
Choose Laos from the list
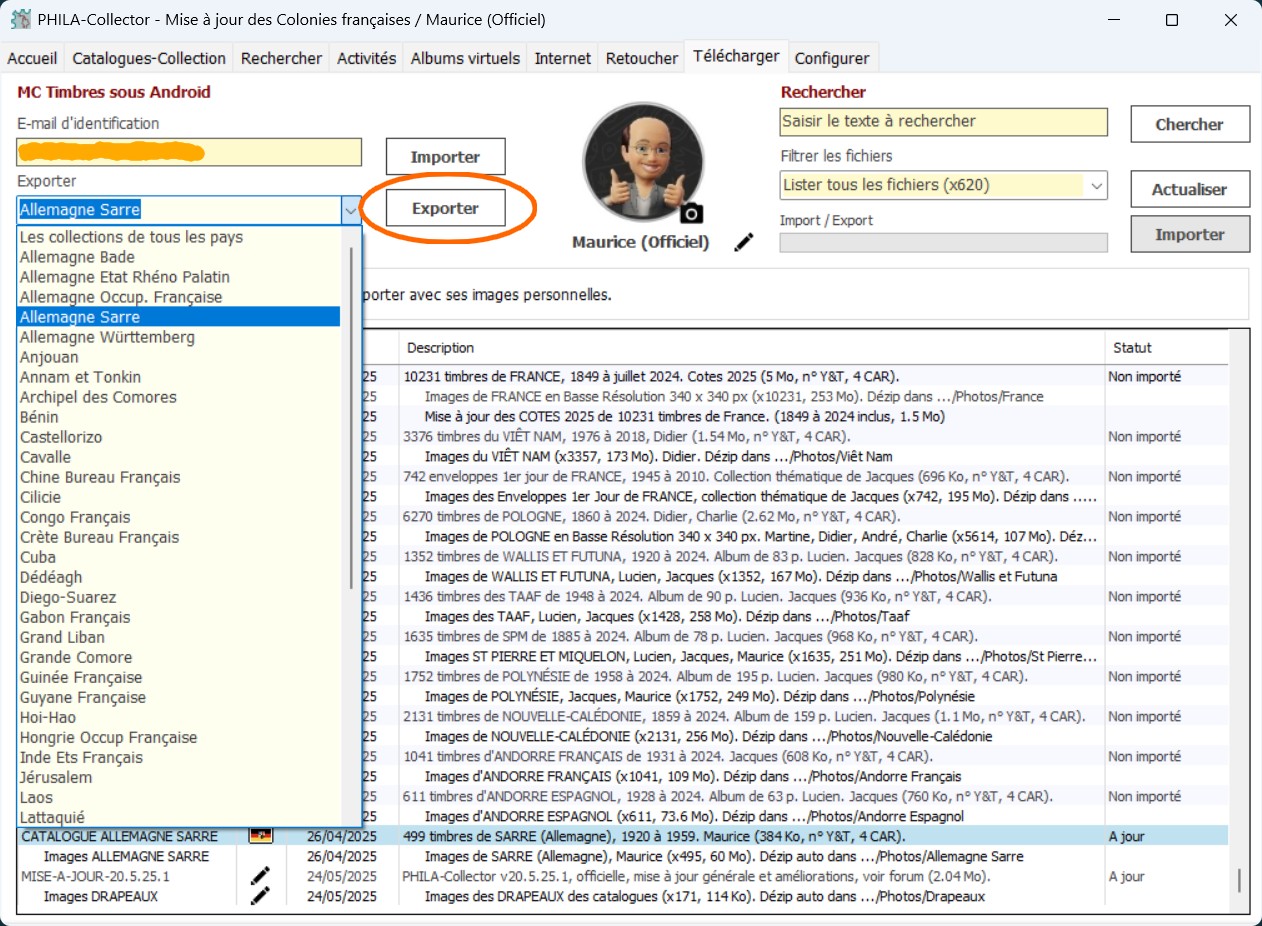click(180, 797)
